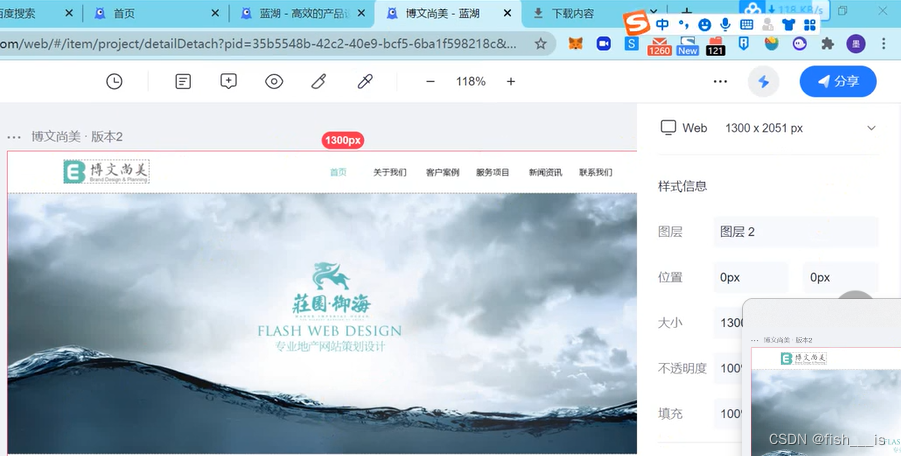Open the three-dot more options in toolbar
This screenshot has width=901, height=456.
[720, 82]
